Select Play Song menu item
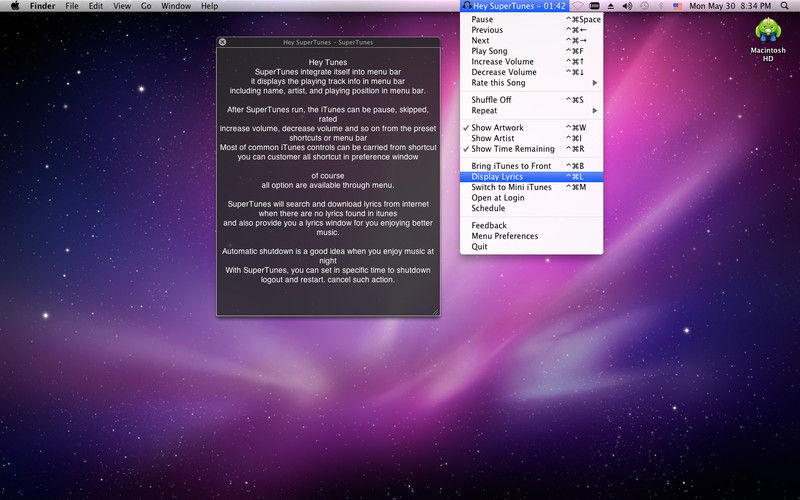800x500 pixels. tap(531, 51)
